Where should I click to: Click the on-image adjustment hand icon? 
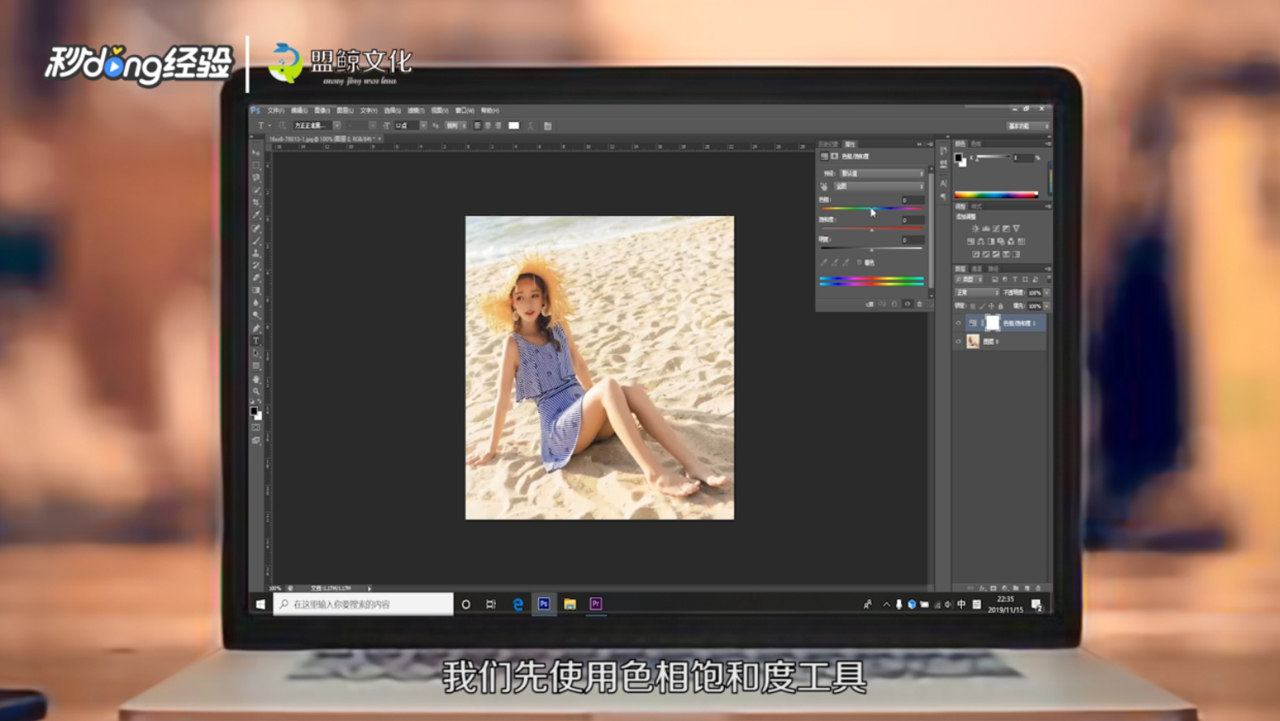pyautogui.click(x=824, y=186)
